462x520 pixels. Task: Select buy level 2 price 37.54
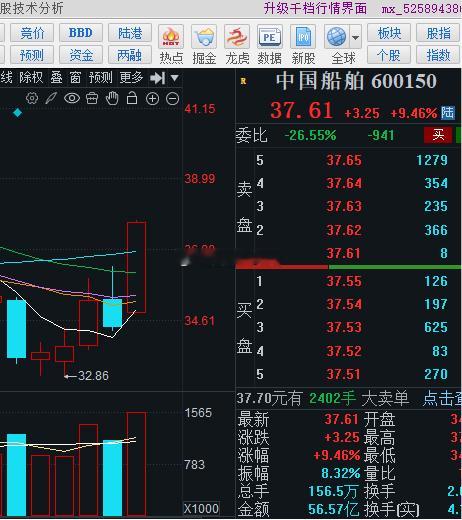pyautogui.click(x=344, y=304)
